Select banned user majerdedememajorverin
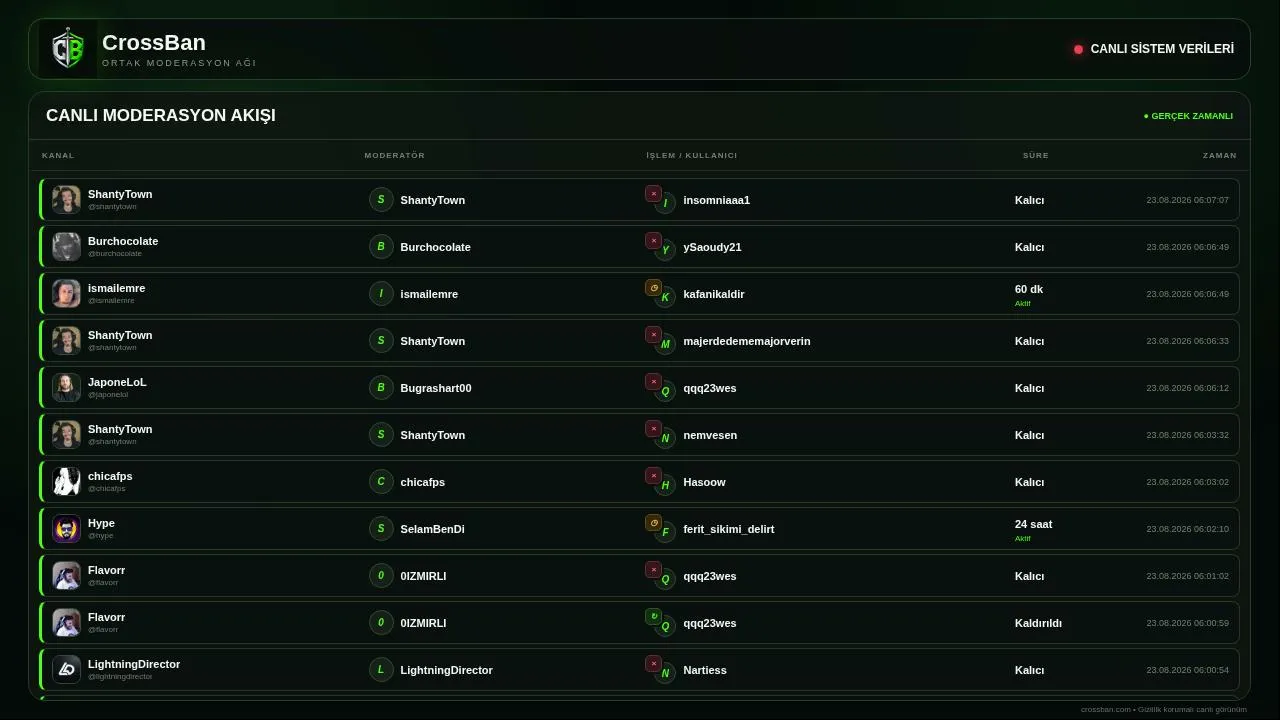1280x720 pixels. pos(747,341)
